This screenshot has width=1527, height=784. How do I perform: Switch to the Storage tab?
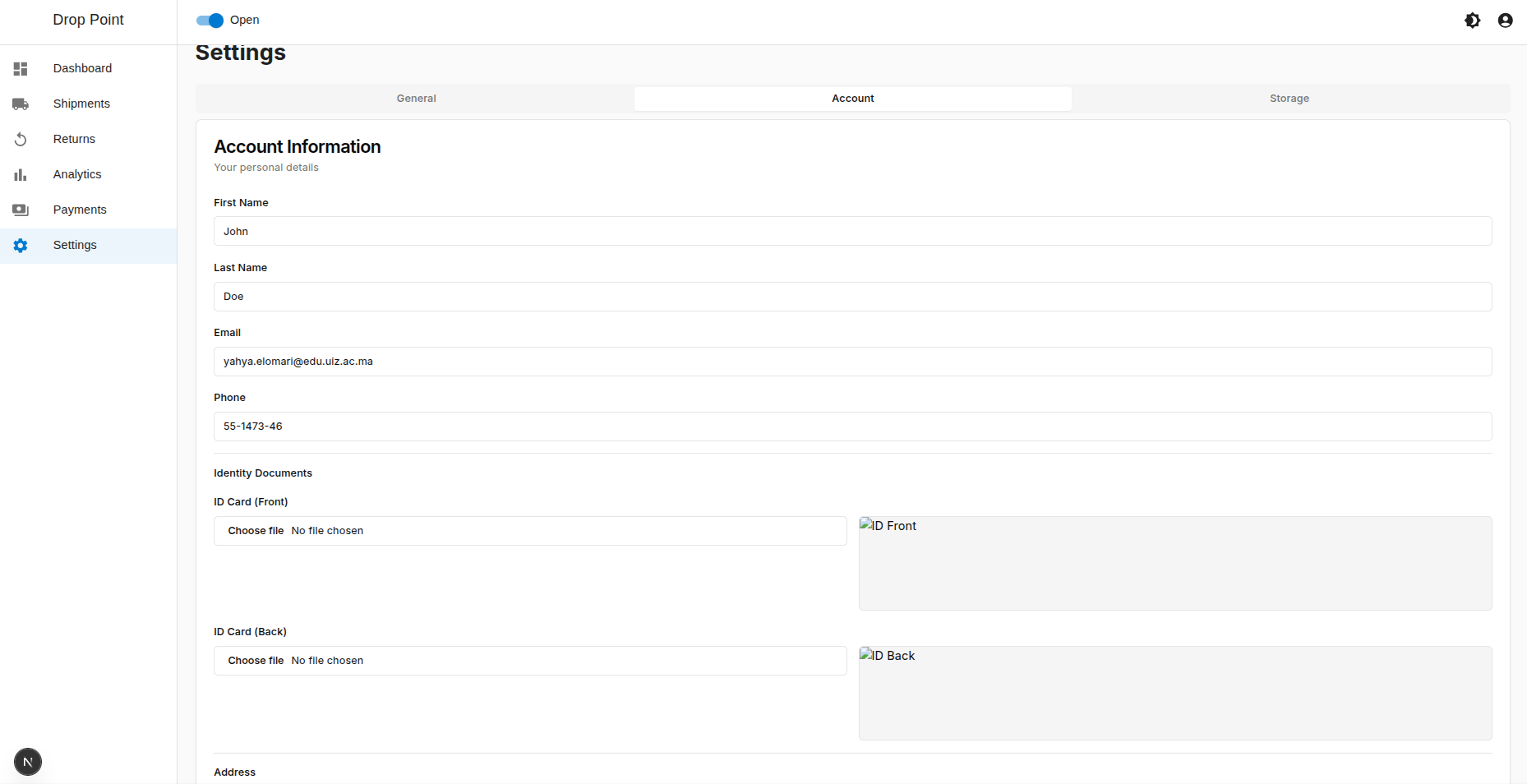pyautogui.click(x=1289, y=98)
